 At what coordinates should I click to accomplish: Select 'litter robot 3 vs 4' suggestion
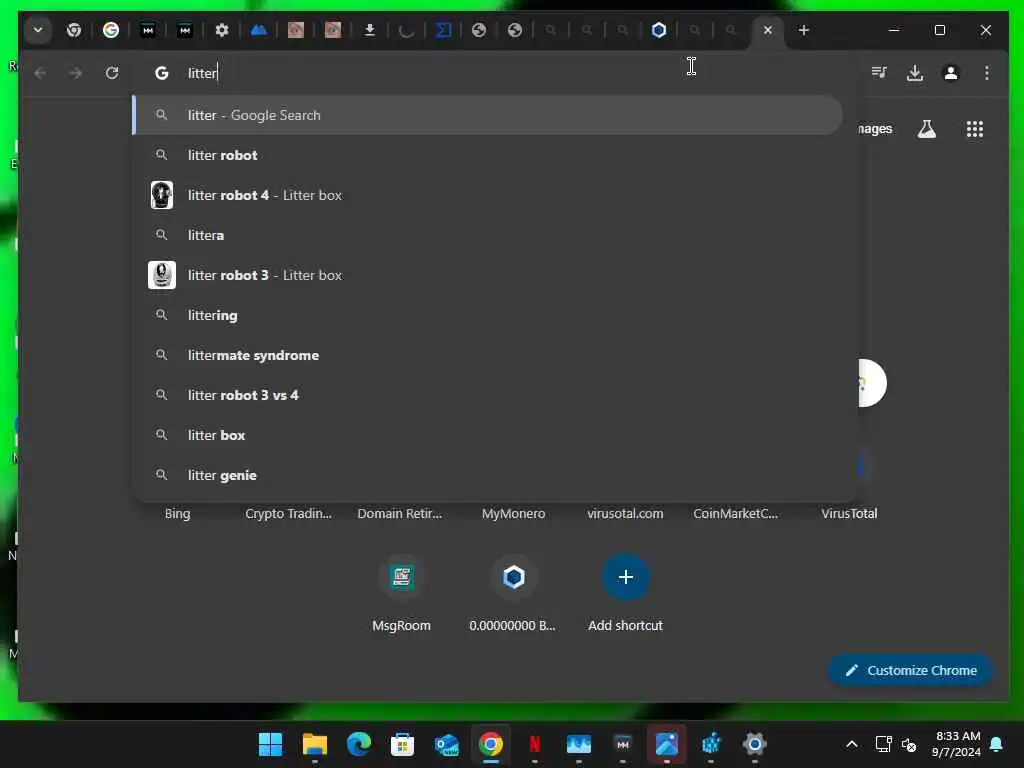coord(487,395)
